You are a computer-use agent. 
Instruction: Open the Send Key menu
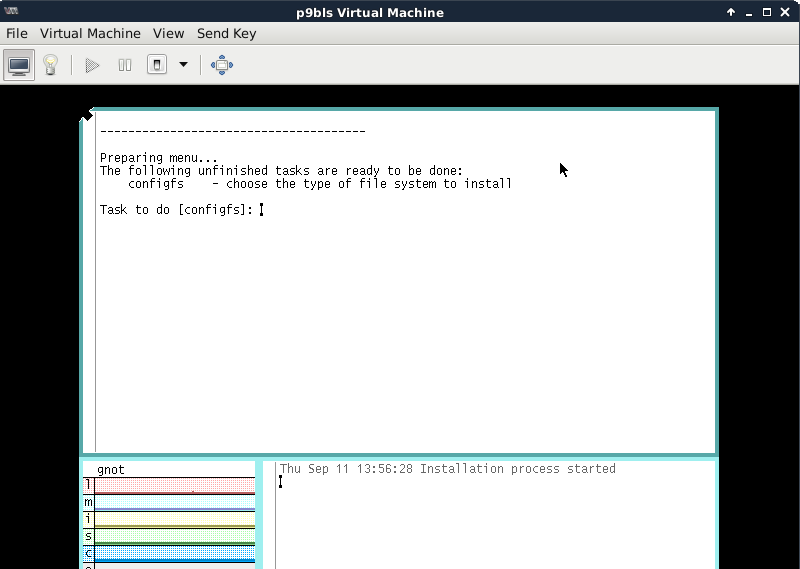tap(226, 33)
